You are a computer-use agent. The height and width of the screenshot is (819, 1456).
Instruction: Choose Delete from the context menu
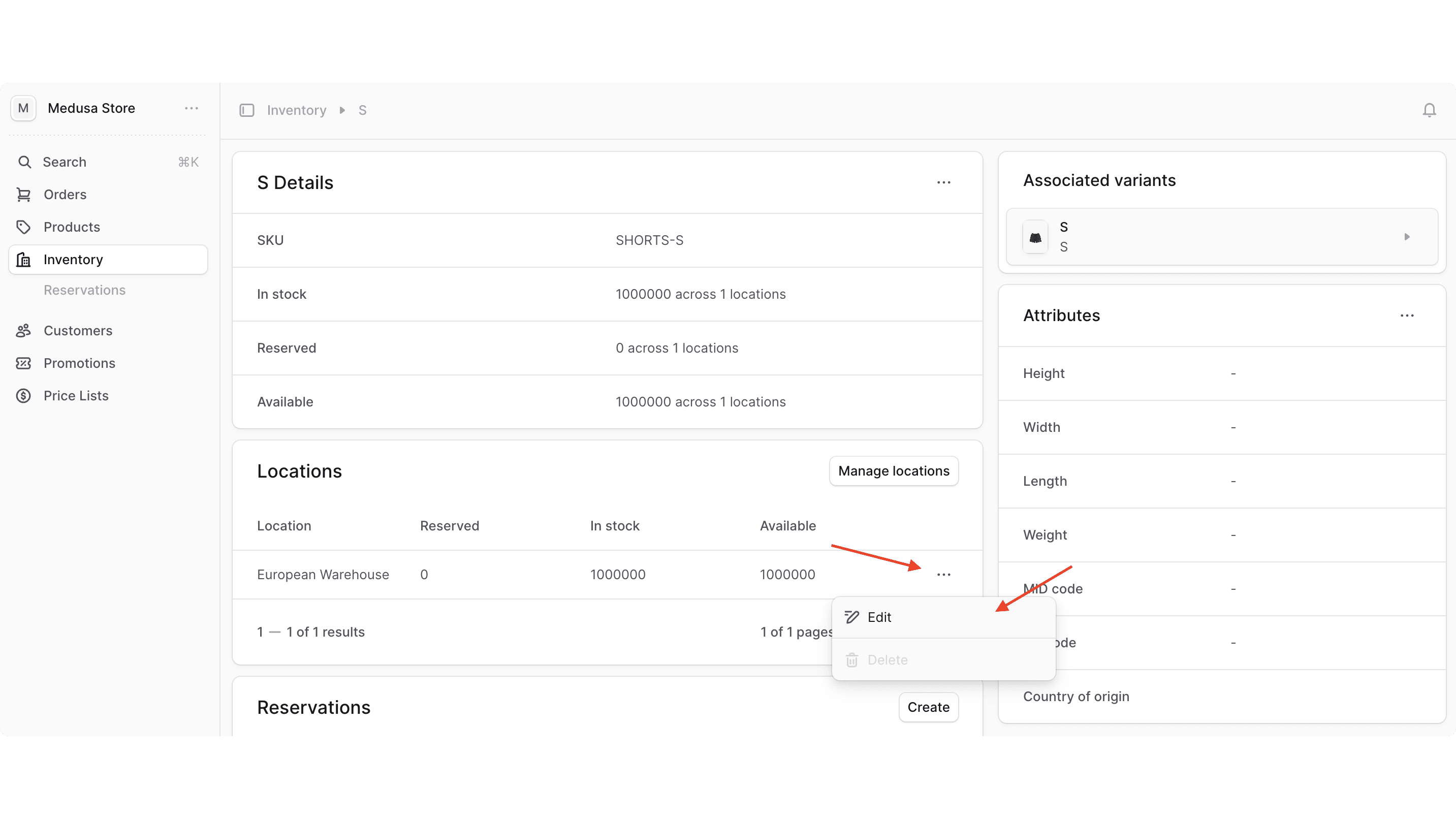click(887, 659)
